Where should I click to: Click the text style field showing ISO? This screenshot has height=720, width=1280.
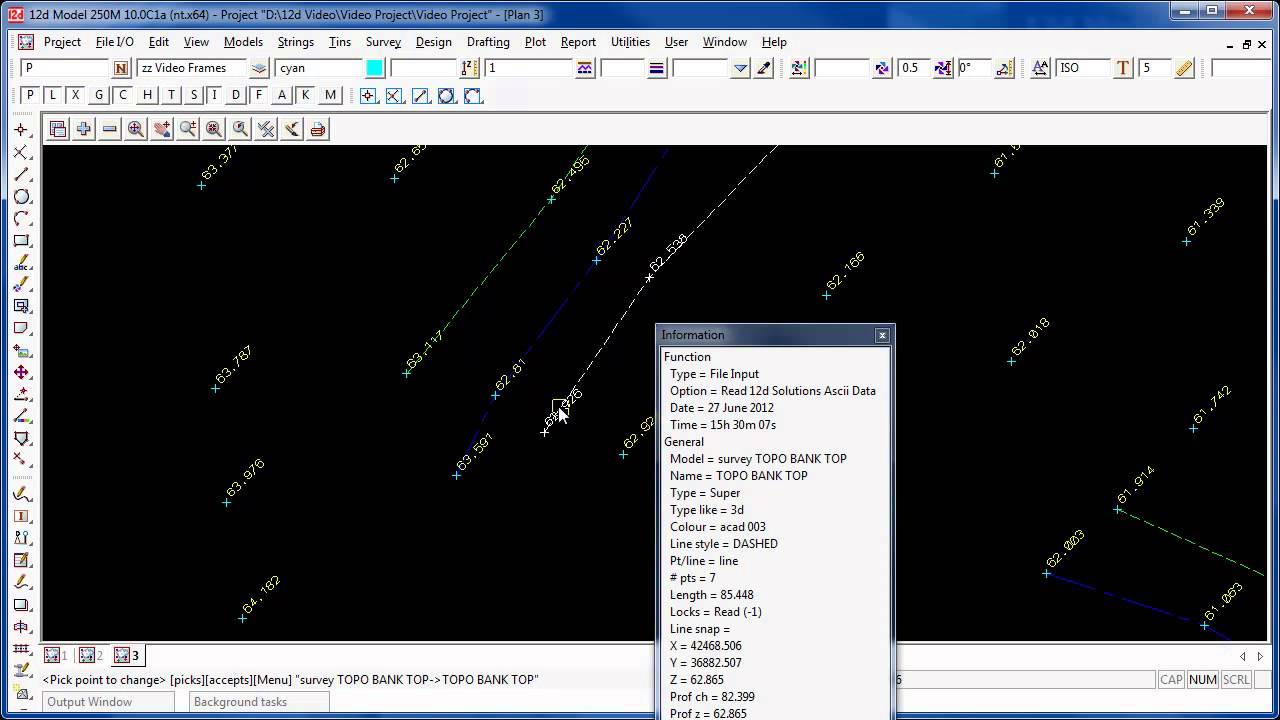click(x=1083, y=68)
